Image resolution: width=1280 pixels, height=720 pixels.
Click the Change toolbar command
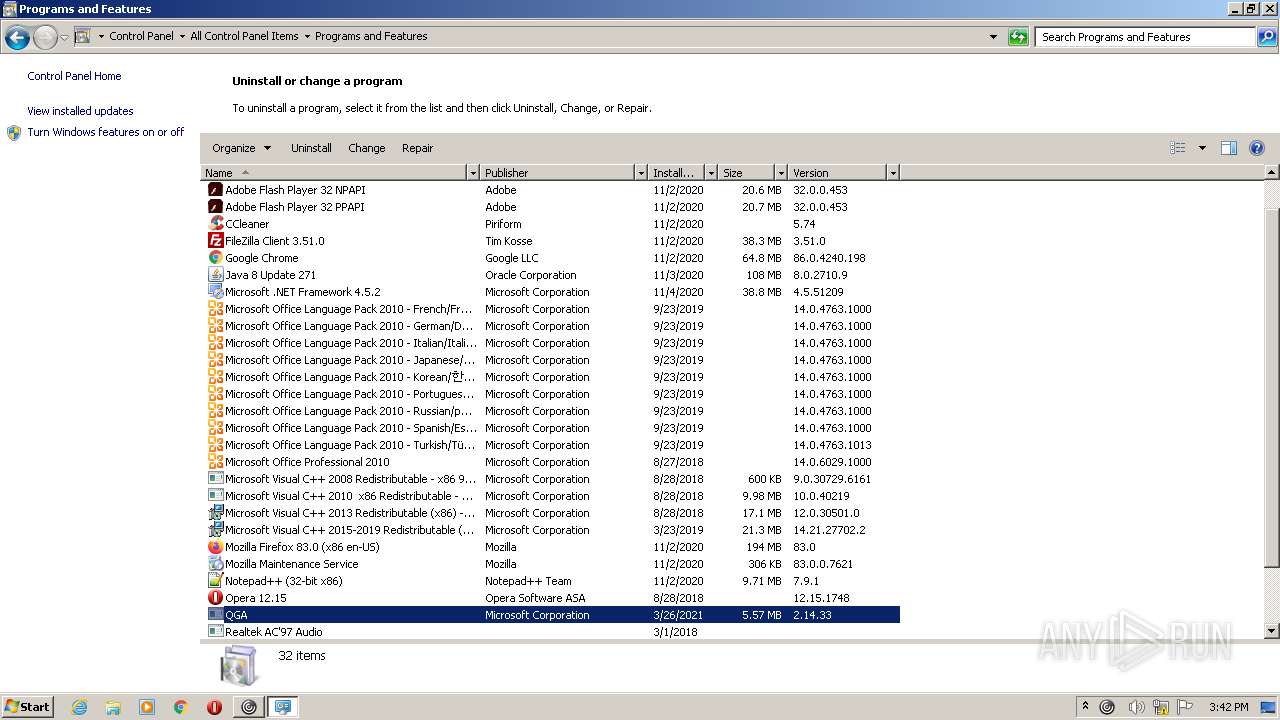(x=366, y=148)
